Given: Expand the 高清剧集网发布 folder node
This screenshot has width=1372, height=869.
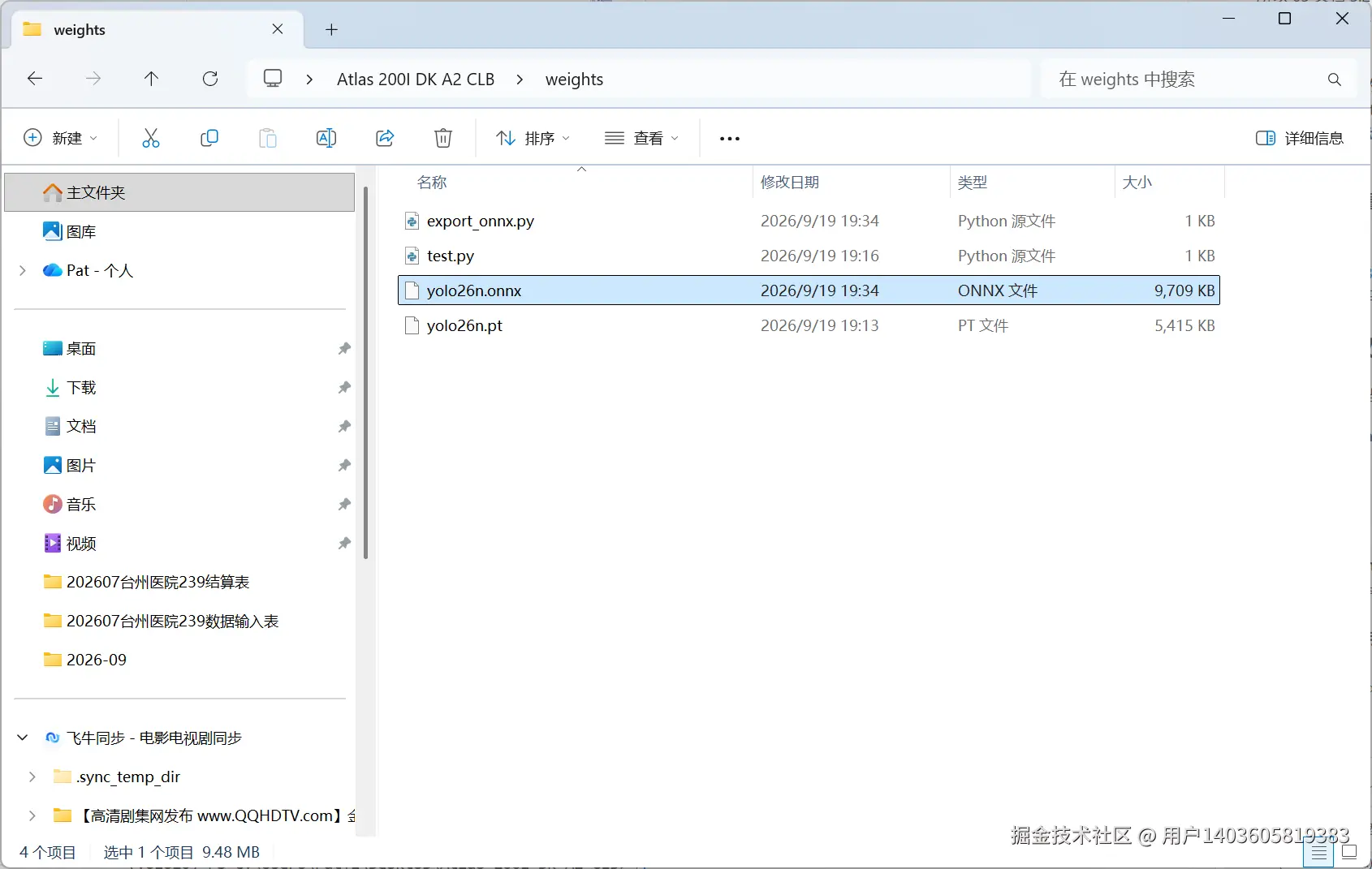Looking at the screenshot, I should tap(32, 815).
